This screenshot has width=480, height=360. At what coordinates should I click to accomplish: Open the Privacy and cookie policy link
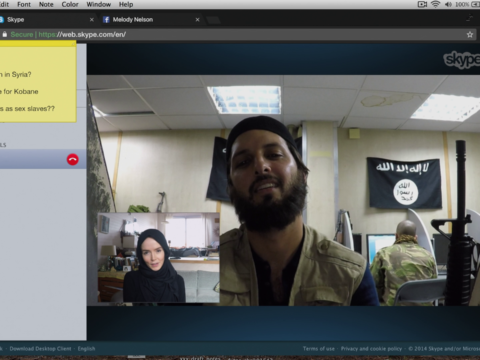click(371, 349)
